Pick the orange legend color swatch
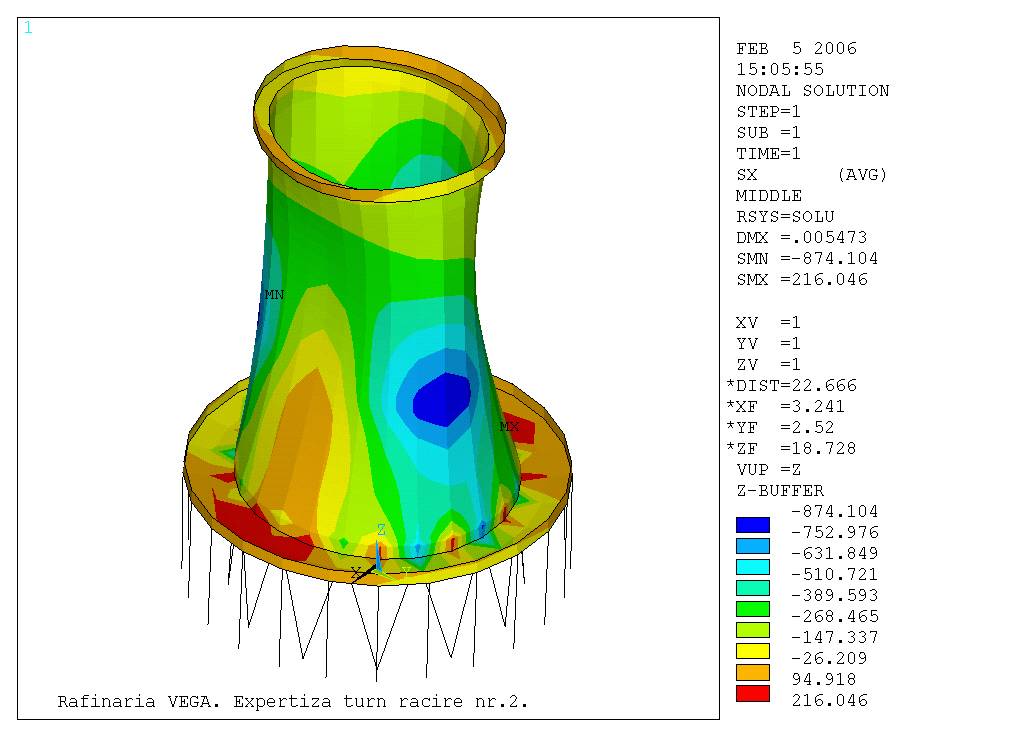The width and height of the screenshot is (1020, 737). tap(752, 672)
